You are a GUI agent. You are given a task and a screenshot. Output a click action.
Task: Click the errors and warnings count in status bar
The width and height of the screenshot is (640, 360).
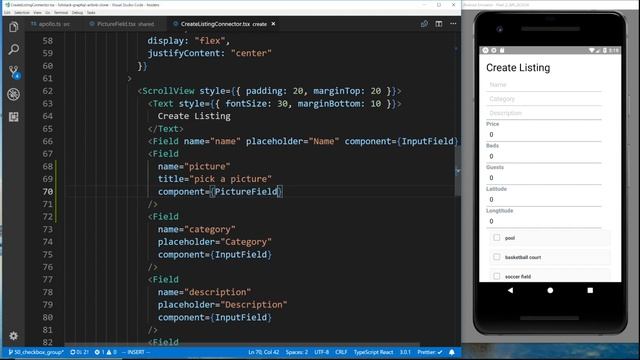coord(106,352)
